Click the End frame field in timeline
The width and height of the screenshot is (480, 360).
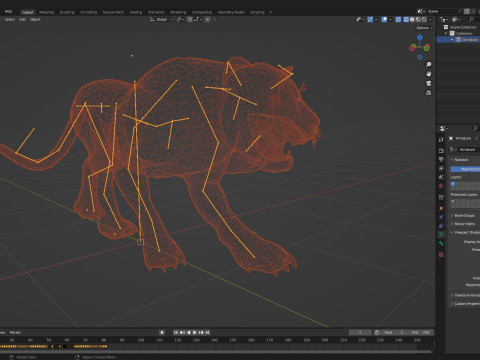420,332
